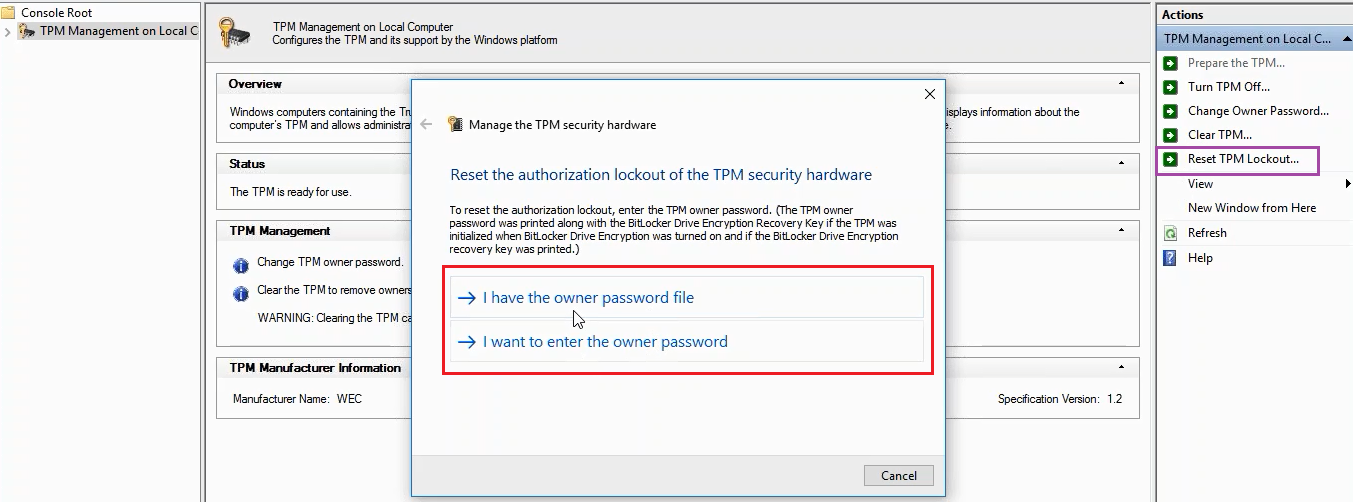1353x502 pixels.
Task: Open the View submenu arrow
Action: 1348,184
